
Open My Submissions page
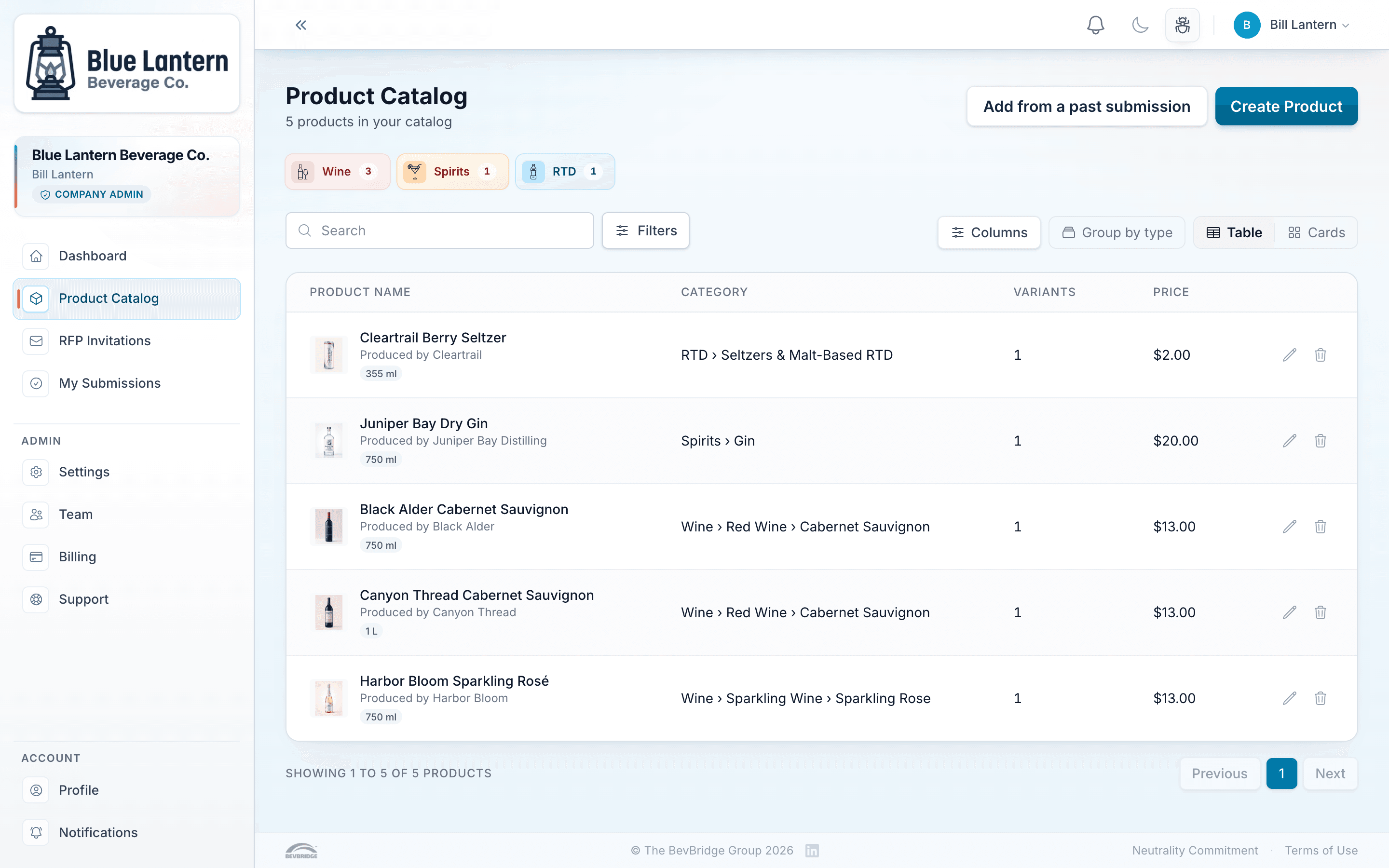(x=127, y=383)
